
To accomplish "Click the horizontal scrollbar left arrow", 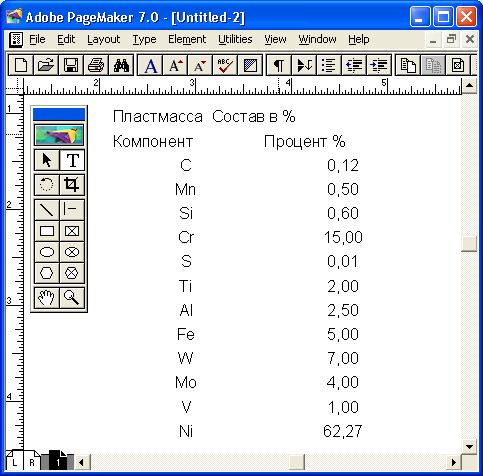I will [x=81, y=462].
